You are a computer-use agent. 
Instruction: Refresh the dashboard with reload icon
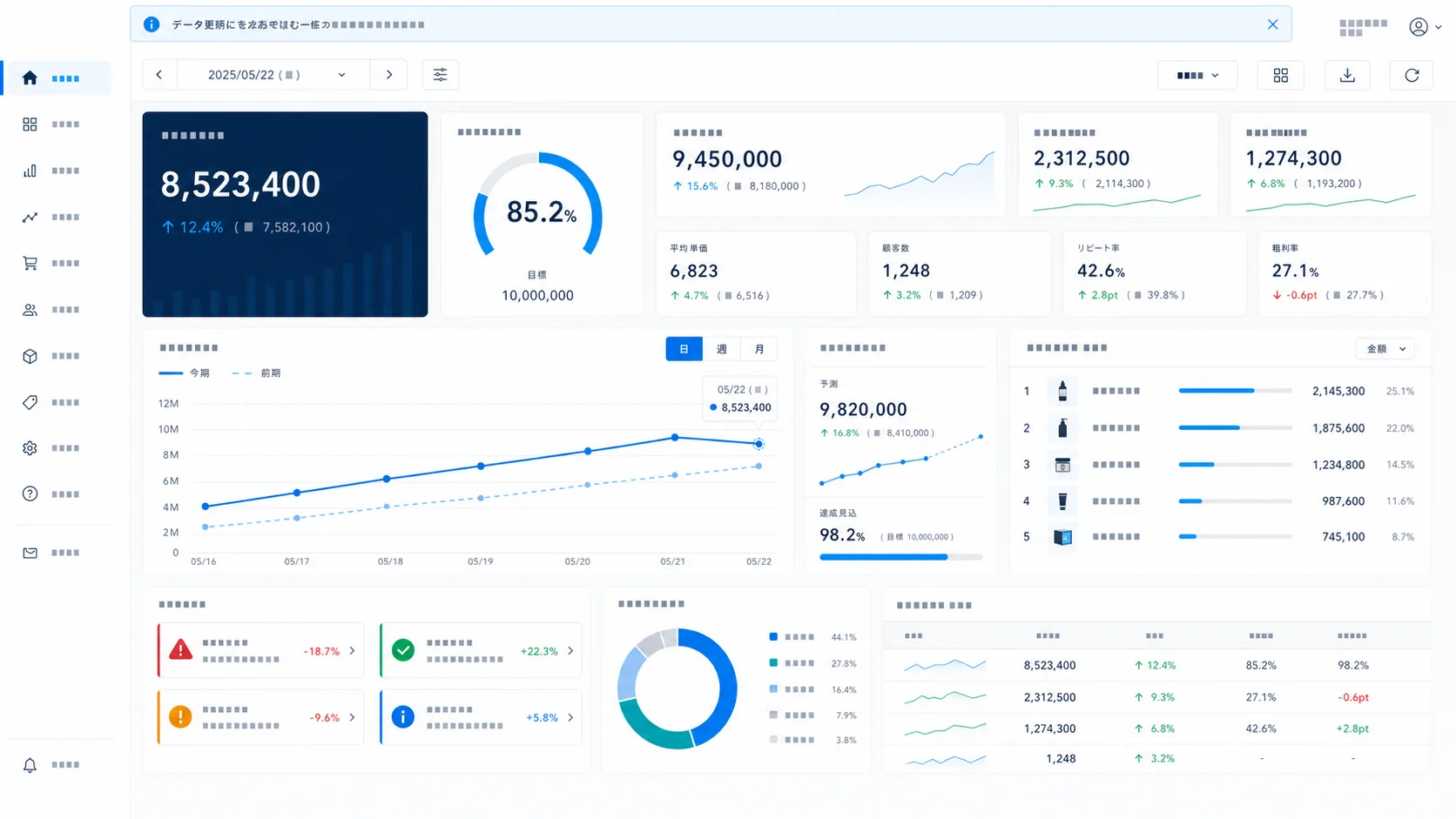pos(1412,76)
